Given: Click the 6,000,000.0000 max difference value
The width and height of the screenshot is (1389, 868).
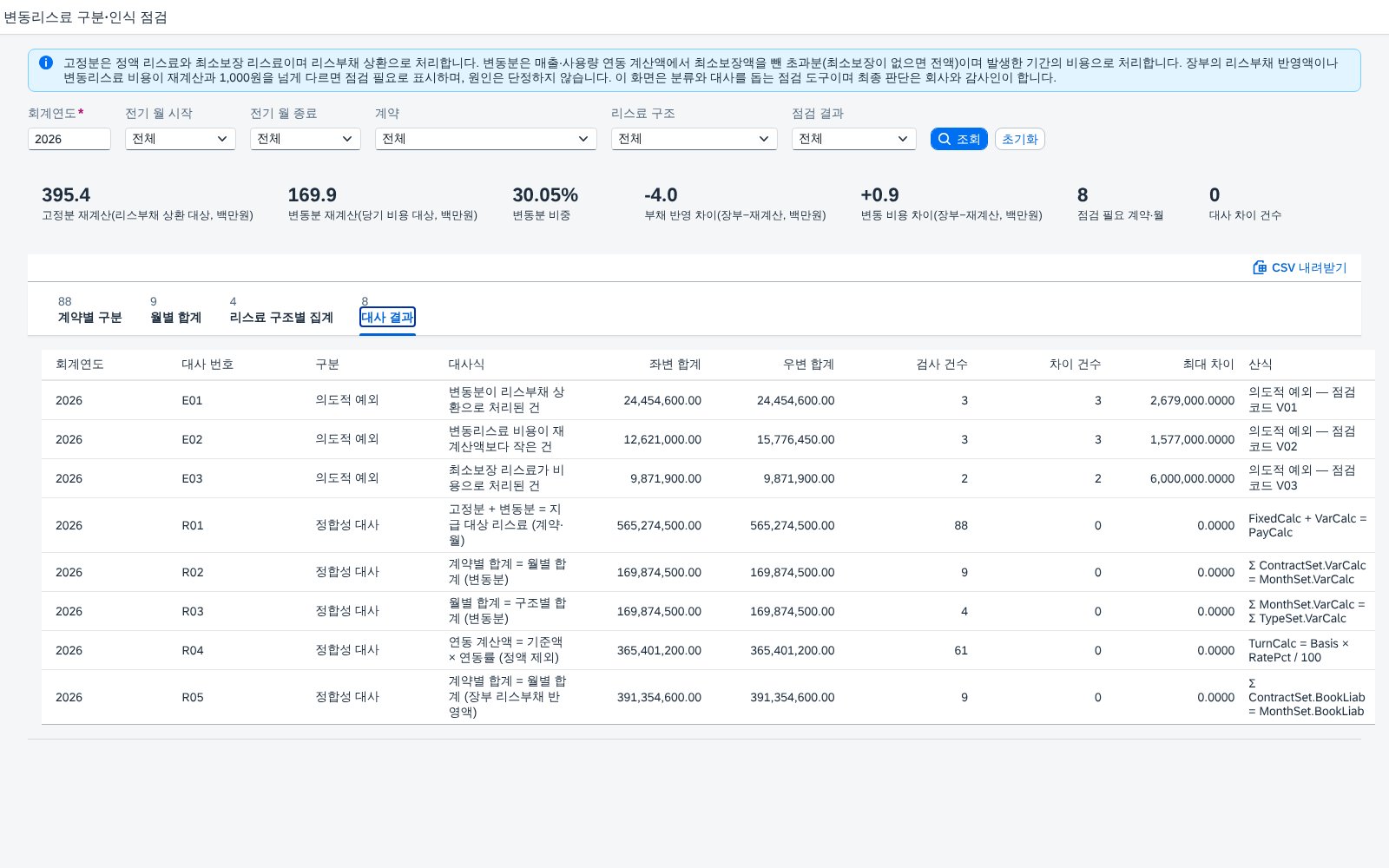Looking at the screenshot, I should click(x=1192, y=478).
